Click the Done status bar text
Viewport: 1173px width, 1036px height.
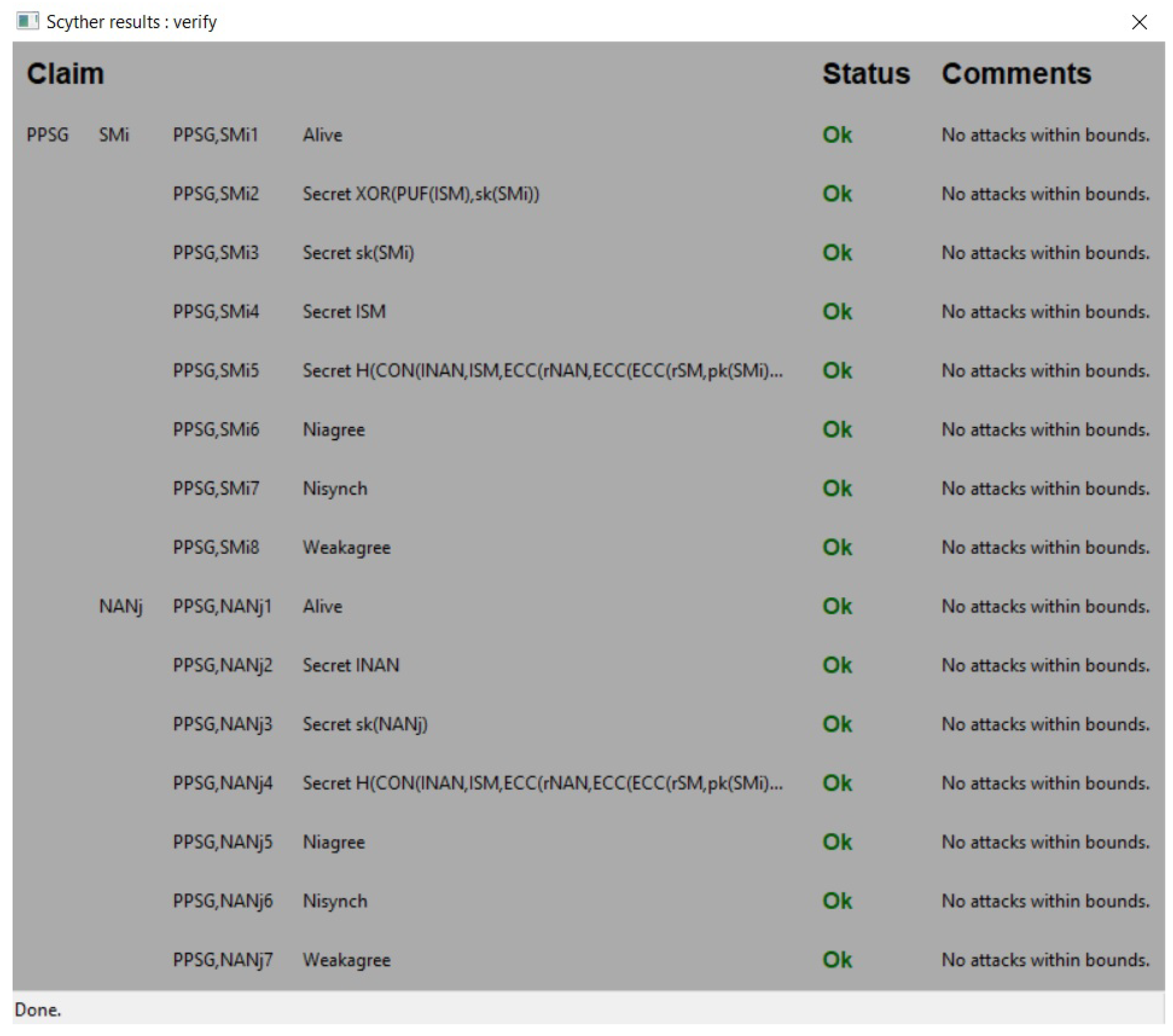click(x=38, y=1010)
